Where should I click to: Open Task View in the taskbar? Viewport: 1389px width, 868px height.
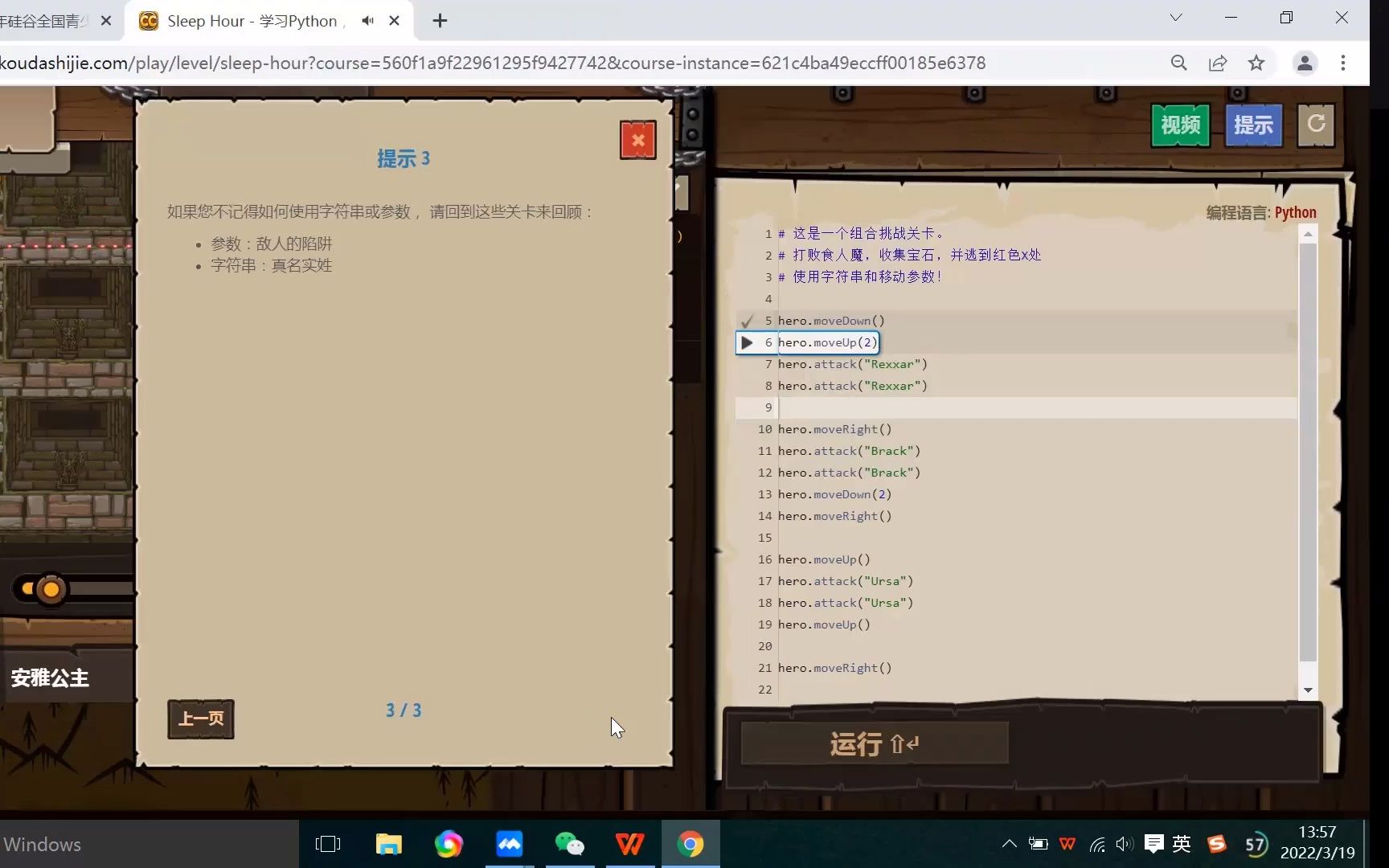pos(328,844)
